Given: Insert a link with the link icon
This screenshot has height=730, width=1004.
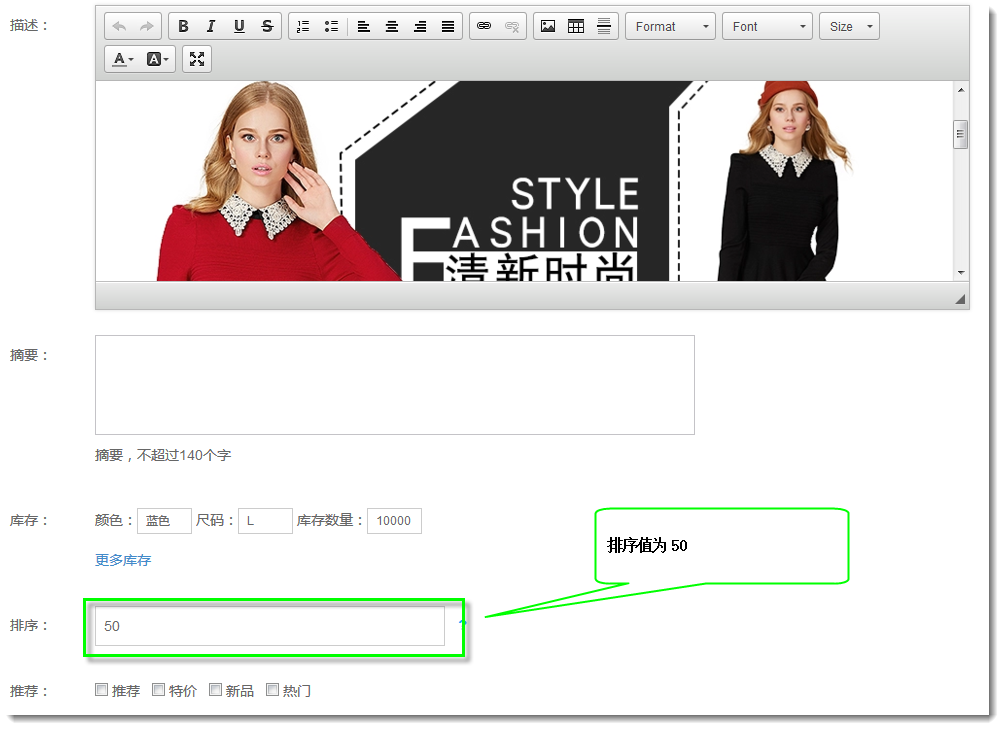Looking at the screenshot, I should point(484,26).
